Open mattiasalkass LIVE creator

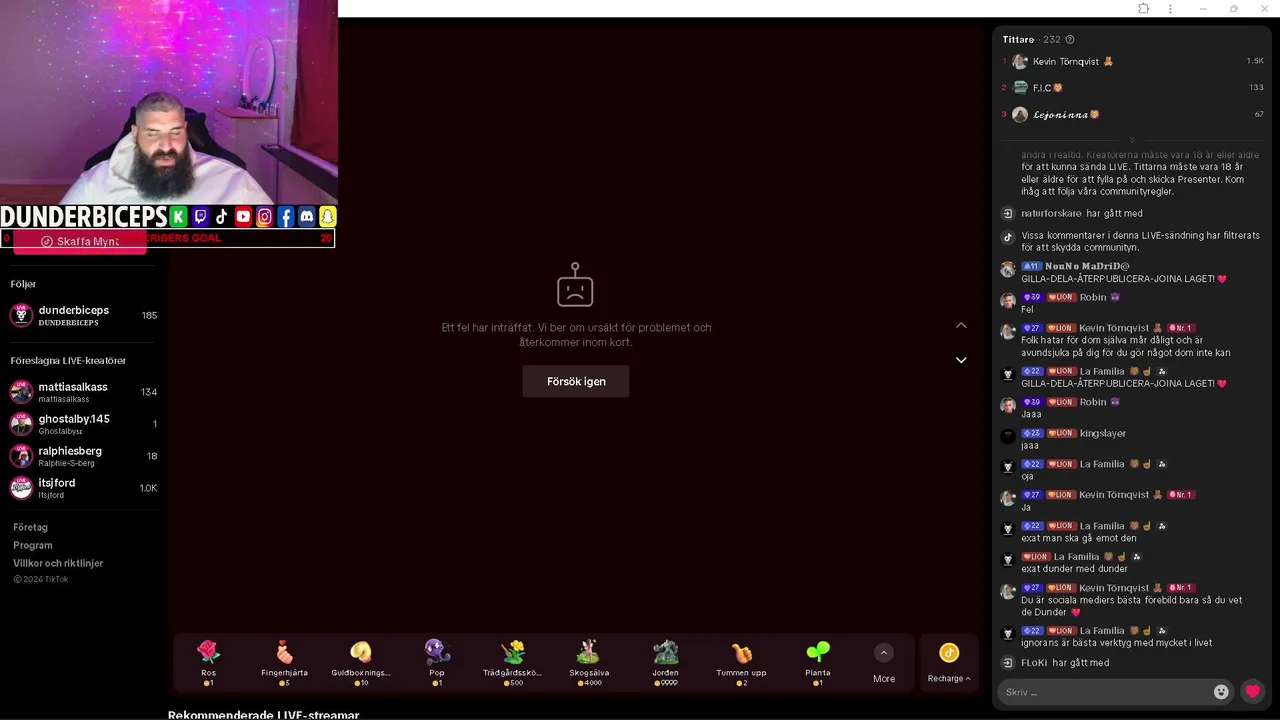tap(84, 392)
